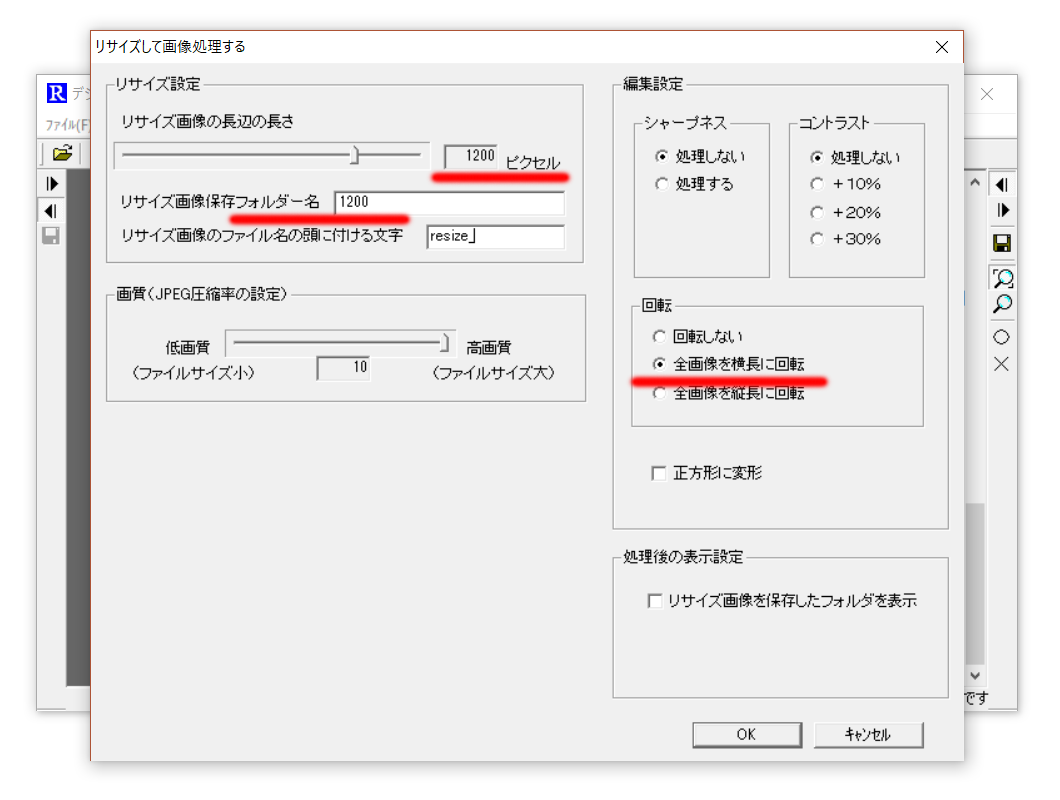Click the save folder name field
1060x800 pixels.
450,202
